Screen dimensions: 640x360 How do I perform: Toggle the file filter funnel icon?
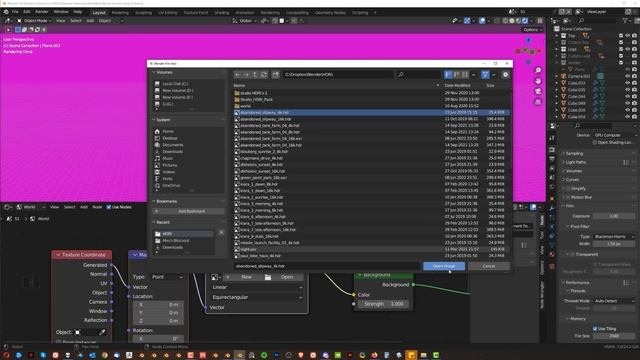pyautogui.click(x=485, y=75)
